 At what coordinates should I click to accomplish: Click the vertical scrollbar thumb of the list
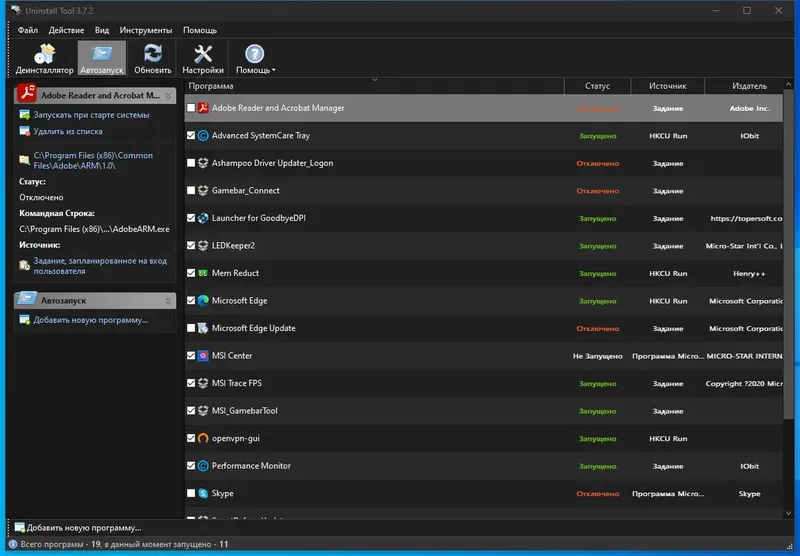click(789, 255)
